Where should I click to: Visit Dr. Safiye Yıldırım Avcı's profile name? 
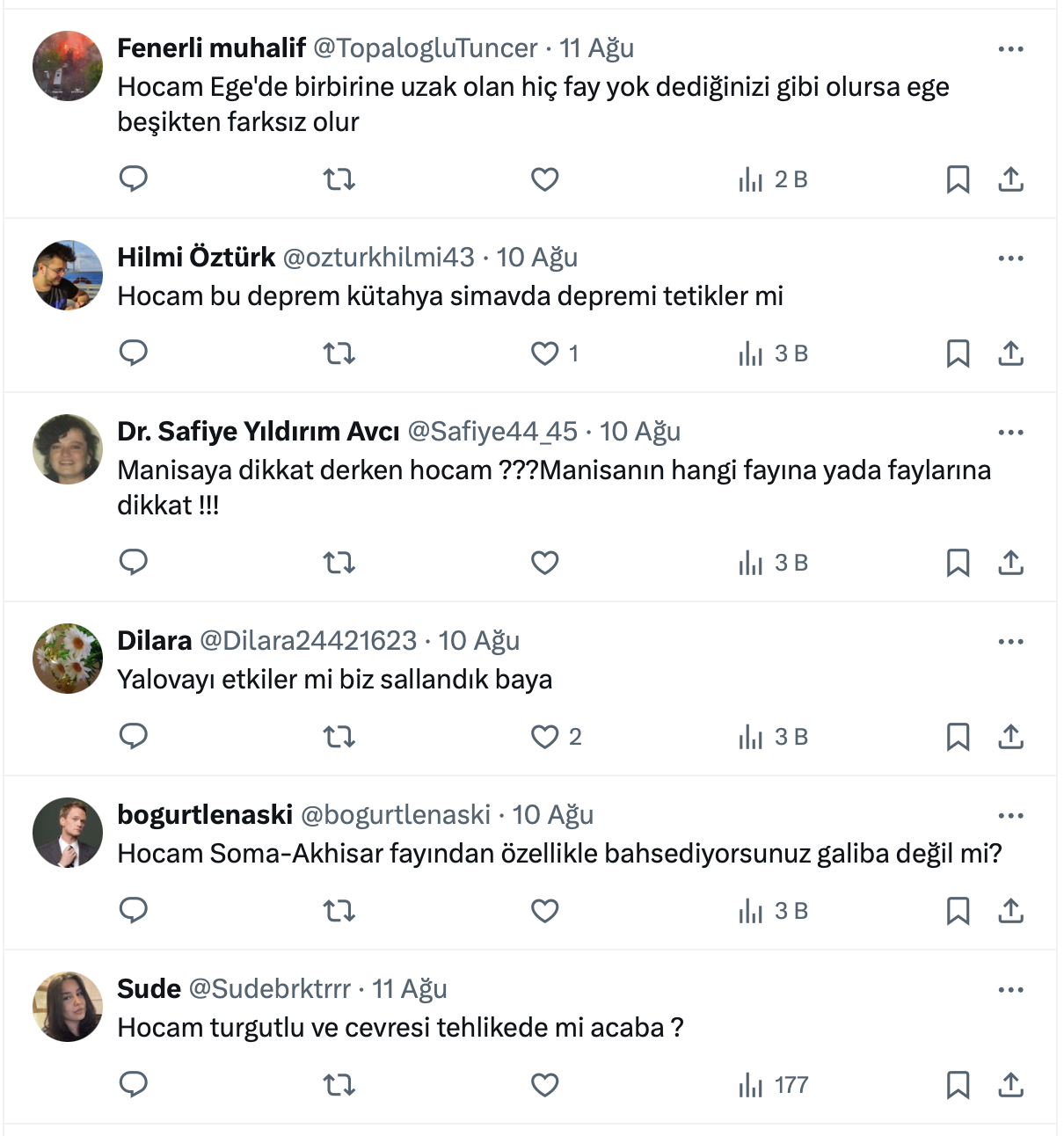pyautogui.click(x=258, y=432)
